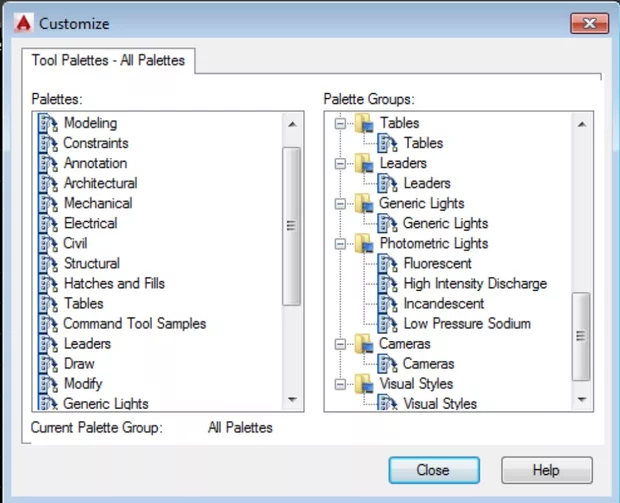620x503 pixels.
Task: Click the Low Pressure Sodium palette icon
Action: [x=388, y=324]
